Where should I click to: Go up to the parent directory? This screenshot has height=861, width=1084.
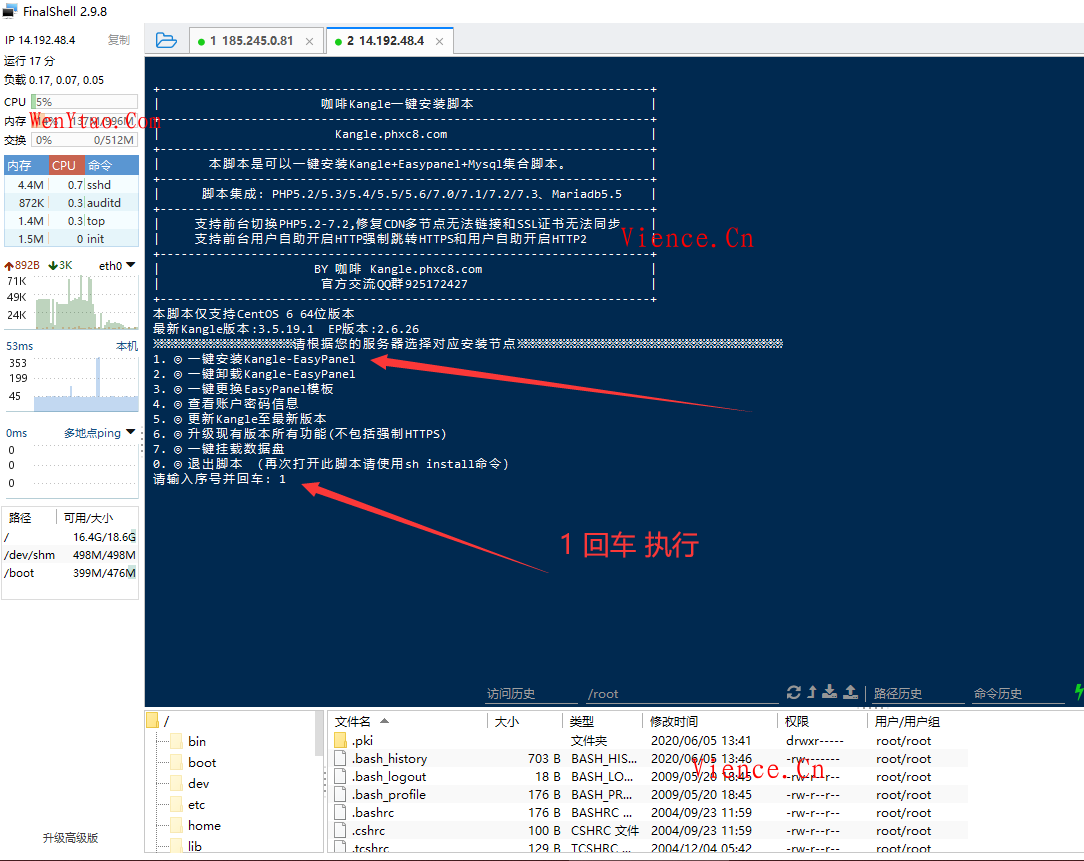812,692
